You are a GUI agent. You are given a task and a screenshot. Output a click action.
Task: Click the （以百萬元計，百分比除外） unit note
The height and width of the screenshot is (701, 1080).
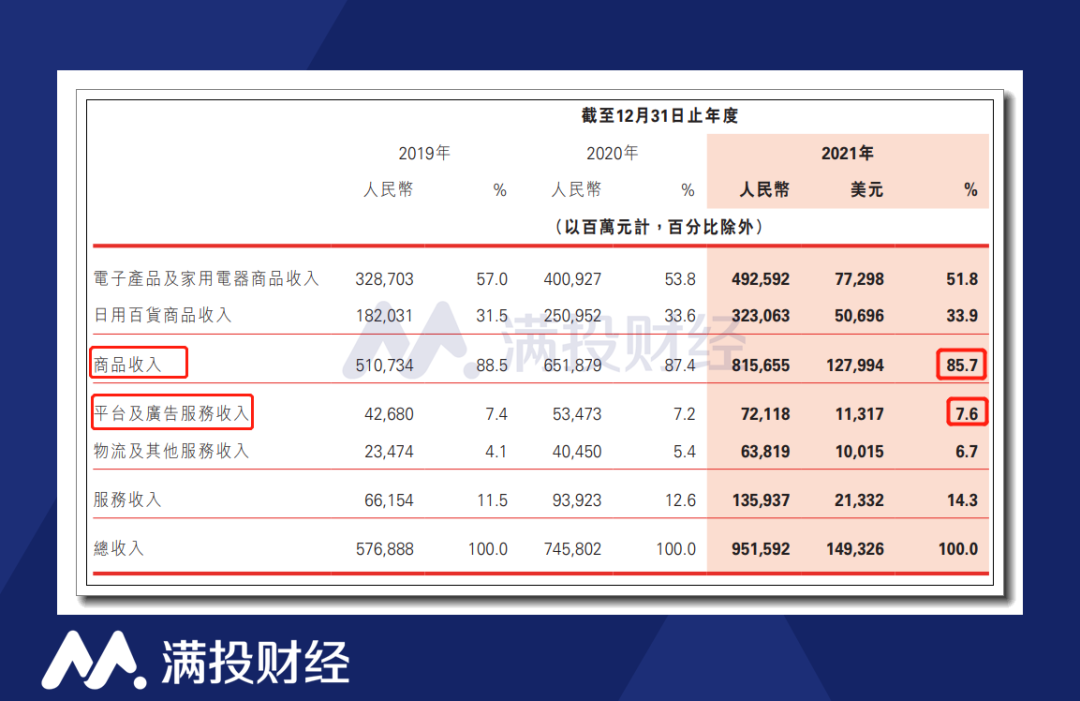pos(659,227)
